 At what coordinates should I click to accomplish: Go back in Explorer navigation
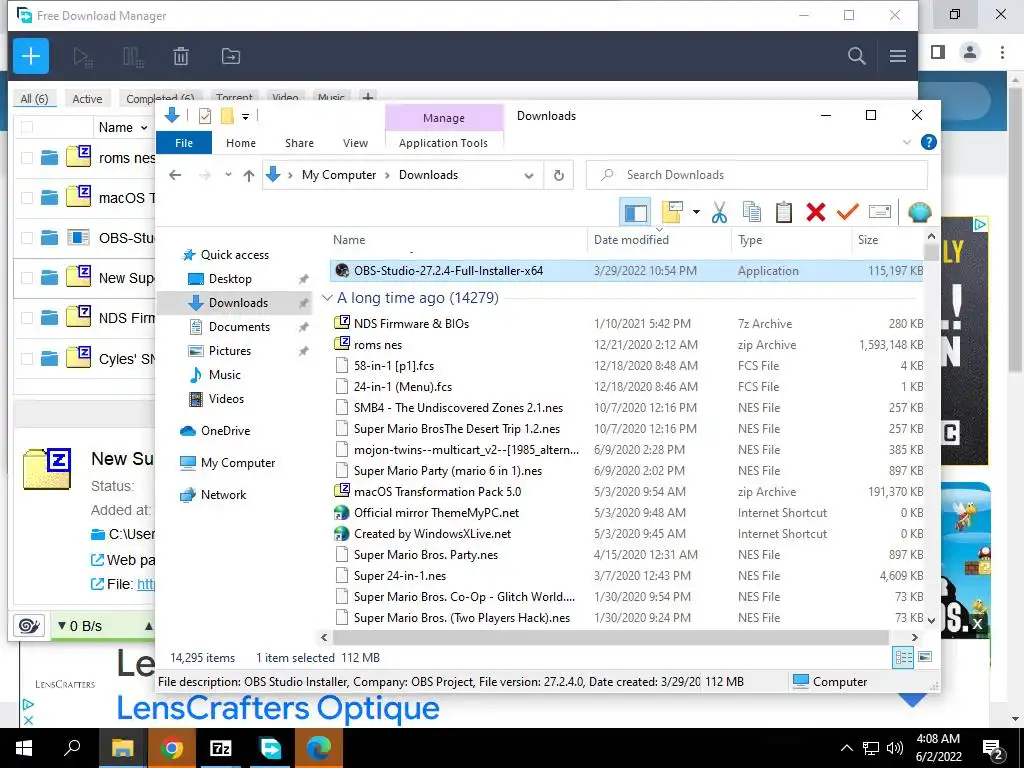click(x=175, y=175)
